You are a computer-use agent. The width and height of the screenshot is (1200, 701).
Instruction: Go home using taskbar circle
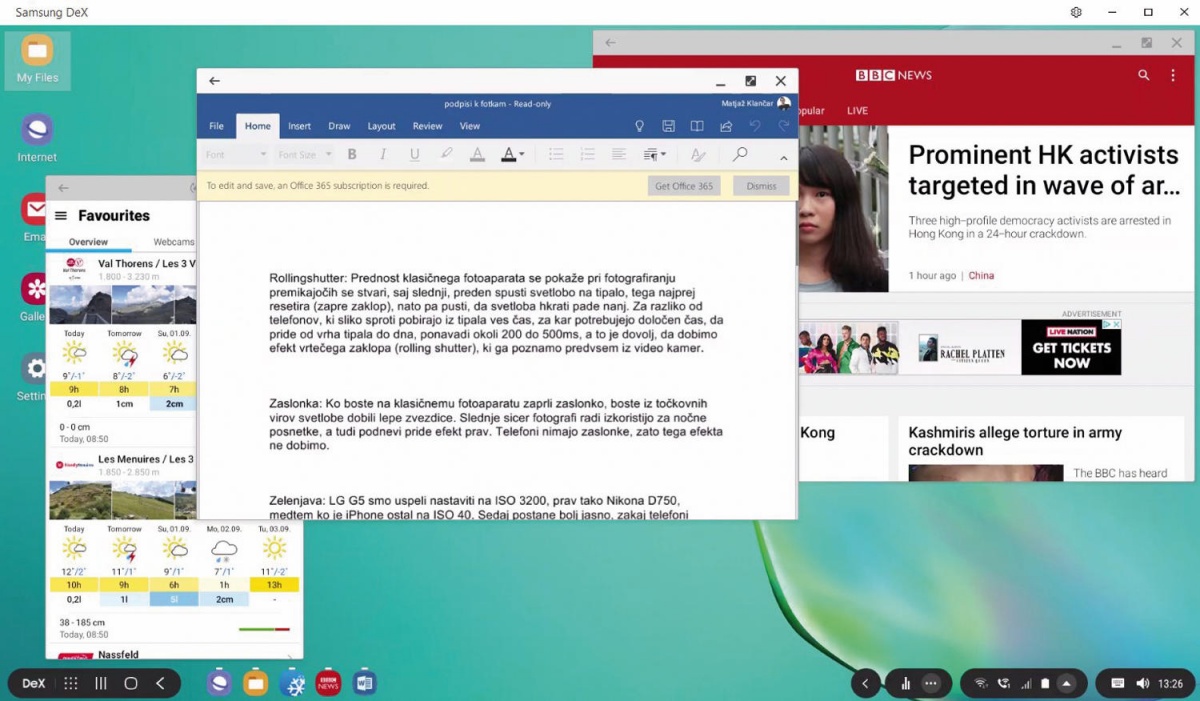130,683
